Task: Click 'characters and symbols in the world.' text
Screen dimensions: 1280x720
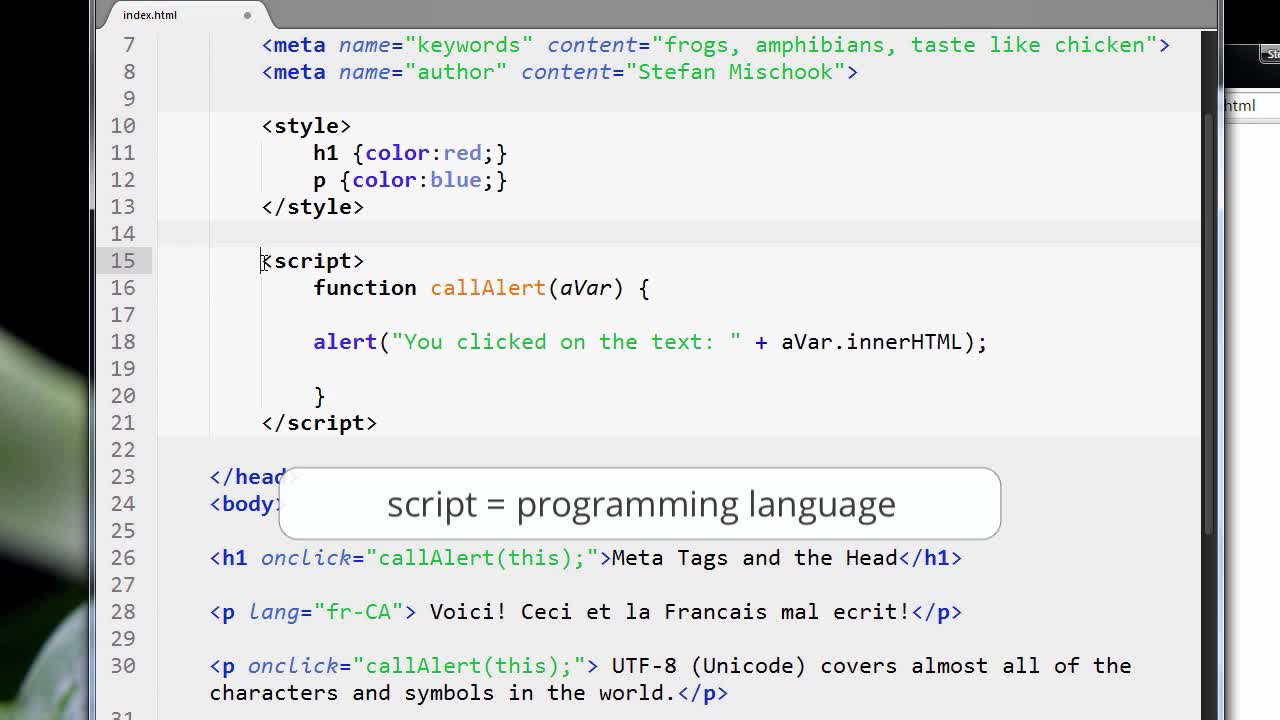Action: tap(443, 693)
